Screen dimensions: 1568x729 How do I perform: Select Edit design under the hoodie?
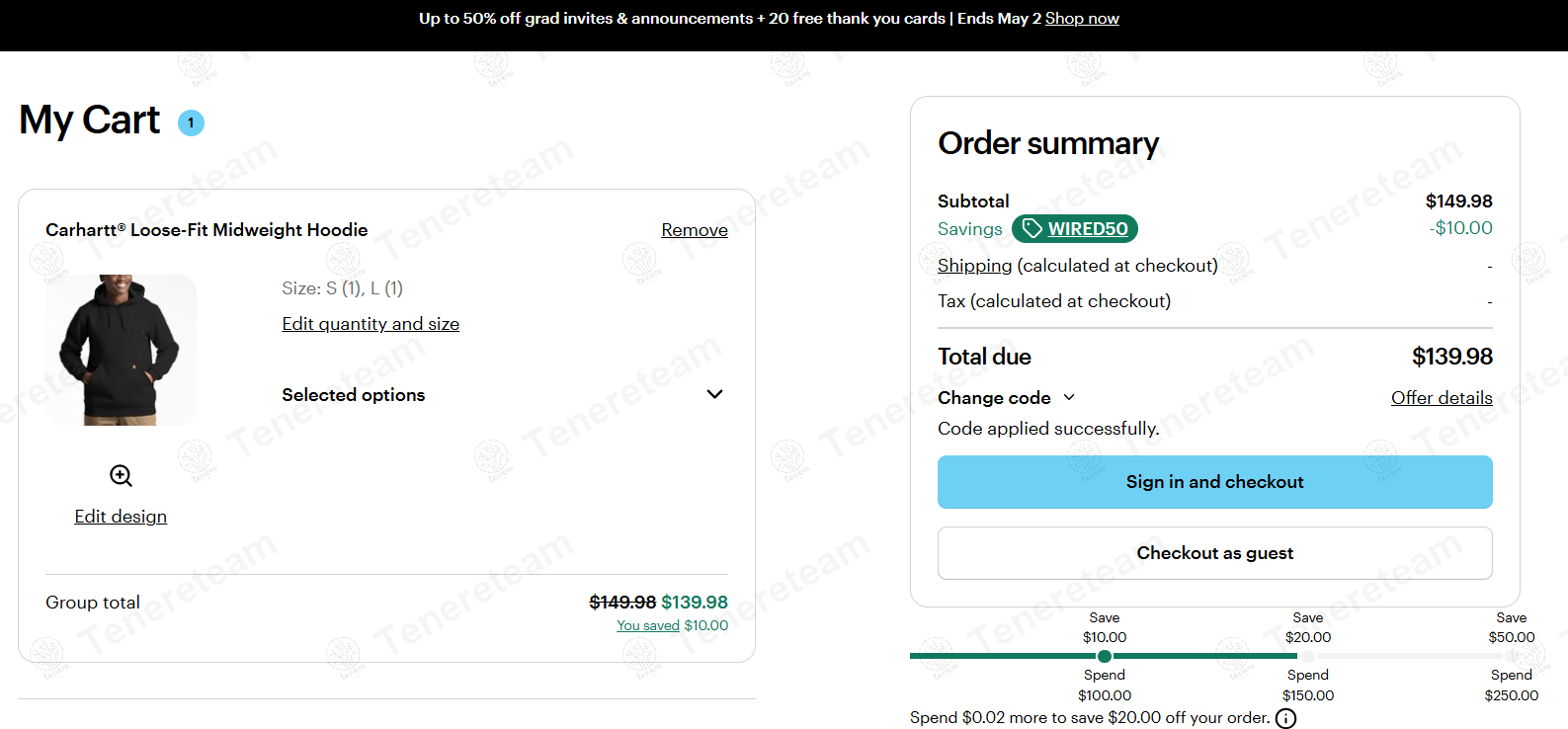click(x=121, y=516)
